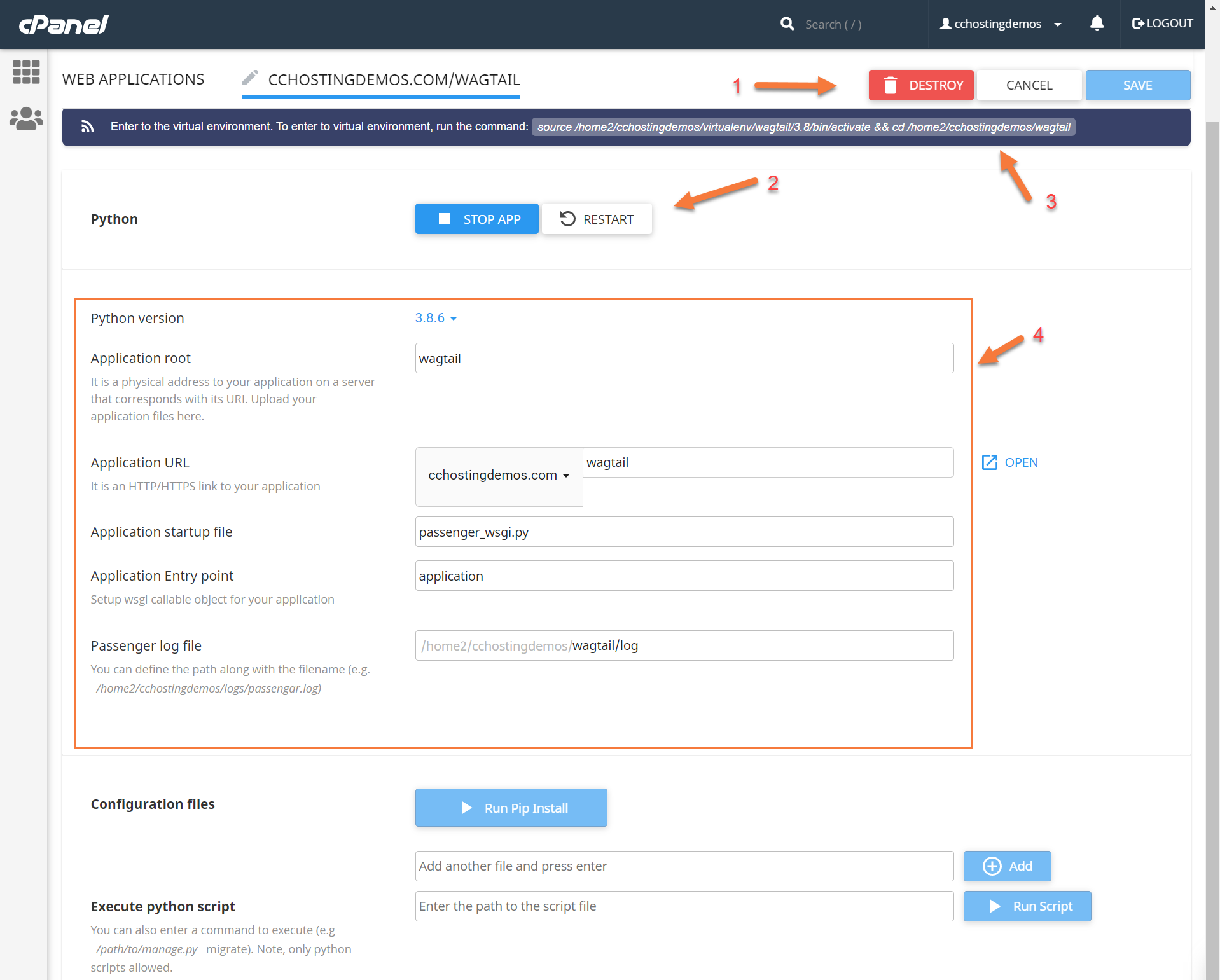Viewport: 1220px width, 980px height.
Task: Click Run Pip Install button
Action: 511,808
